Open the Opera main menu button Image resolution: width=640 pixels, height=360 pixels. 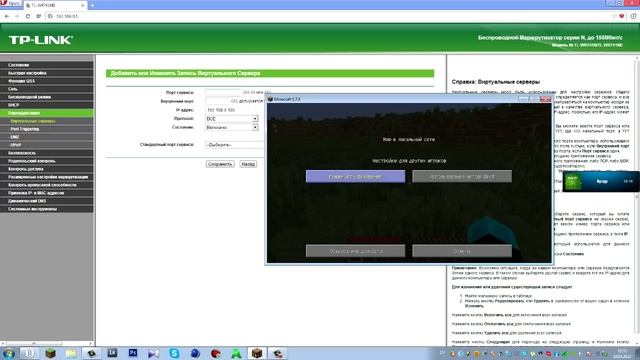tap(11, 4)
